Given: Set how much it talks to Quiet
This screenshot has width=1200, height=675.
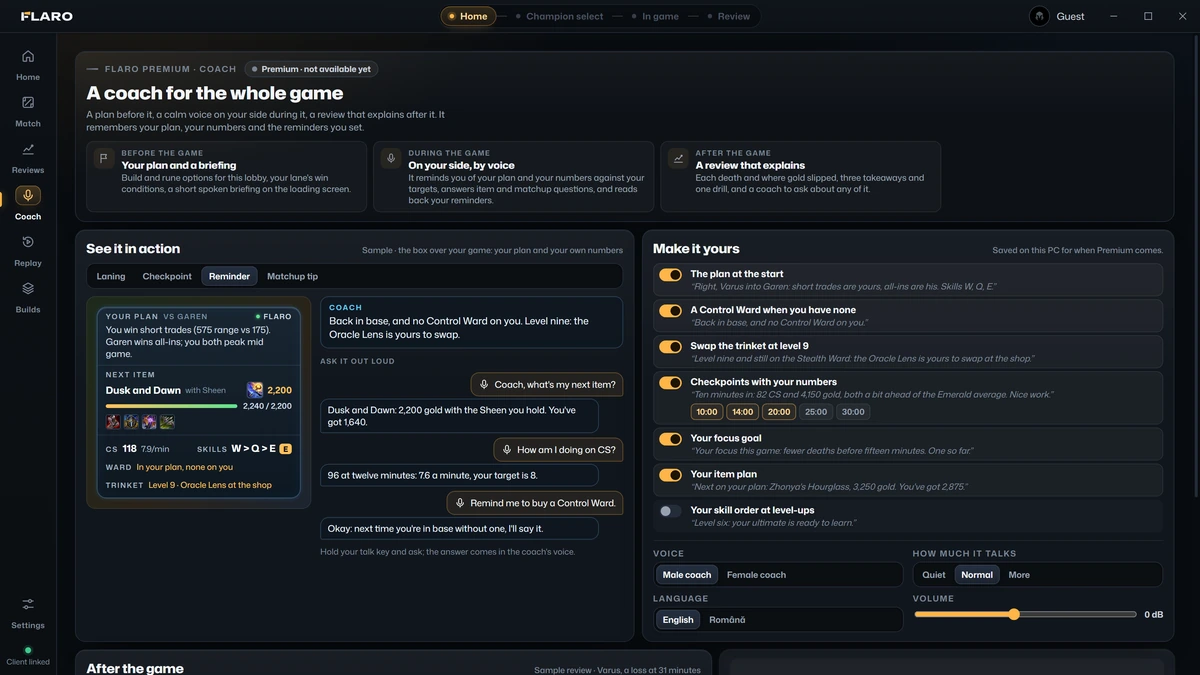Looking at the screenshot, I should pos(934,575).
